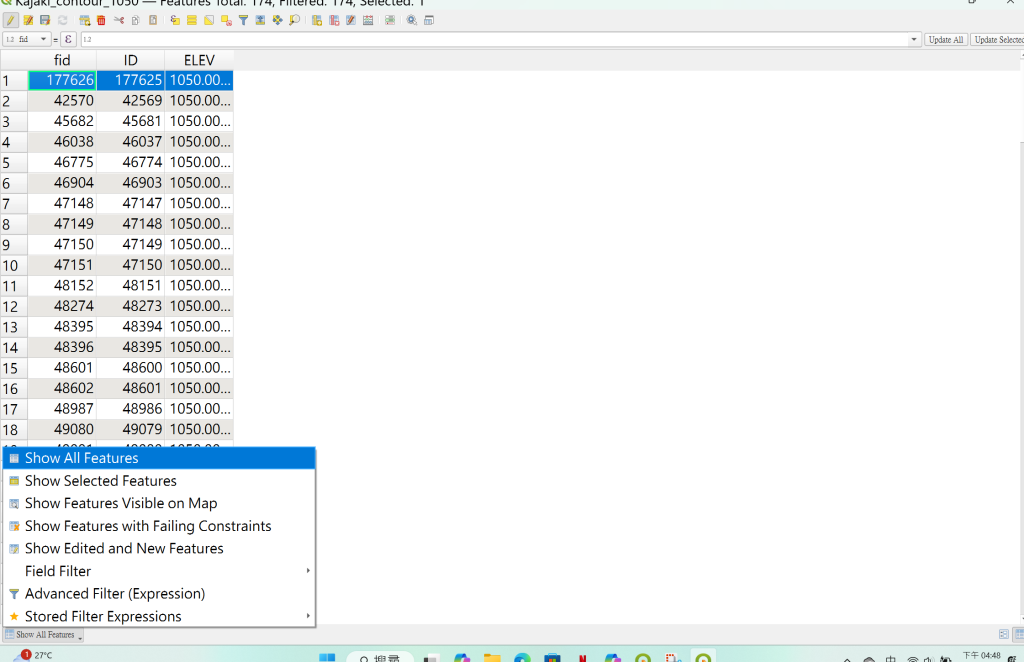This screenshot has height=662, width=1024.
Task: Click the magnifier icon beside dock button
Action: (x=411, y=20)
